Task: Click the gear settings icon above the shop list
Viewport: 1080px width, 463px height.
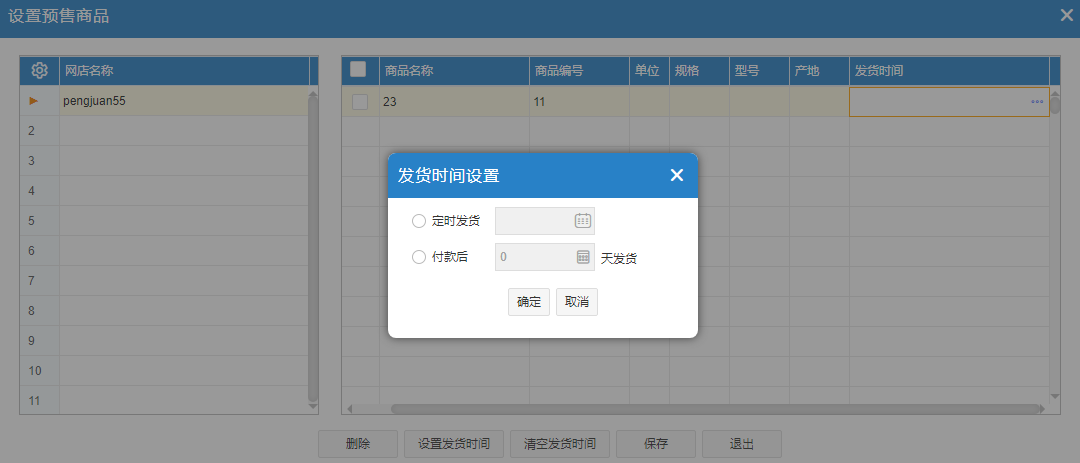Action: point(40,70)
